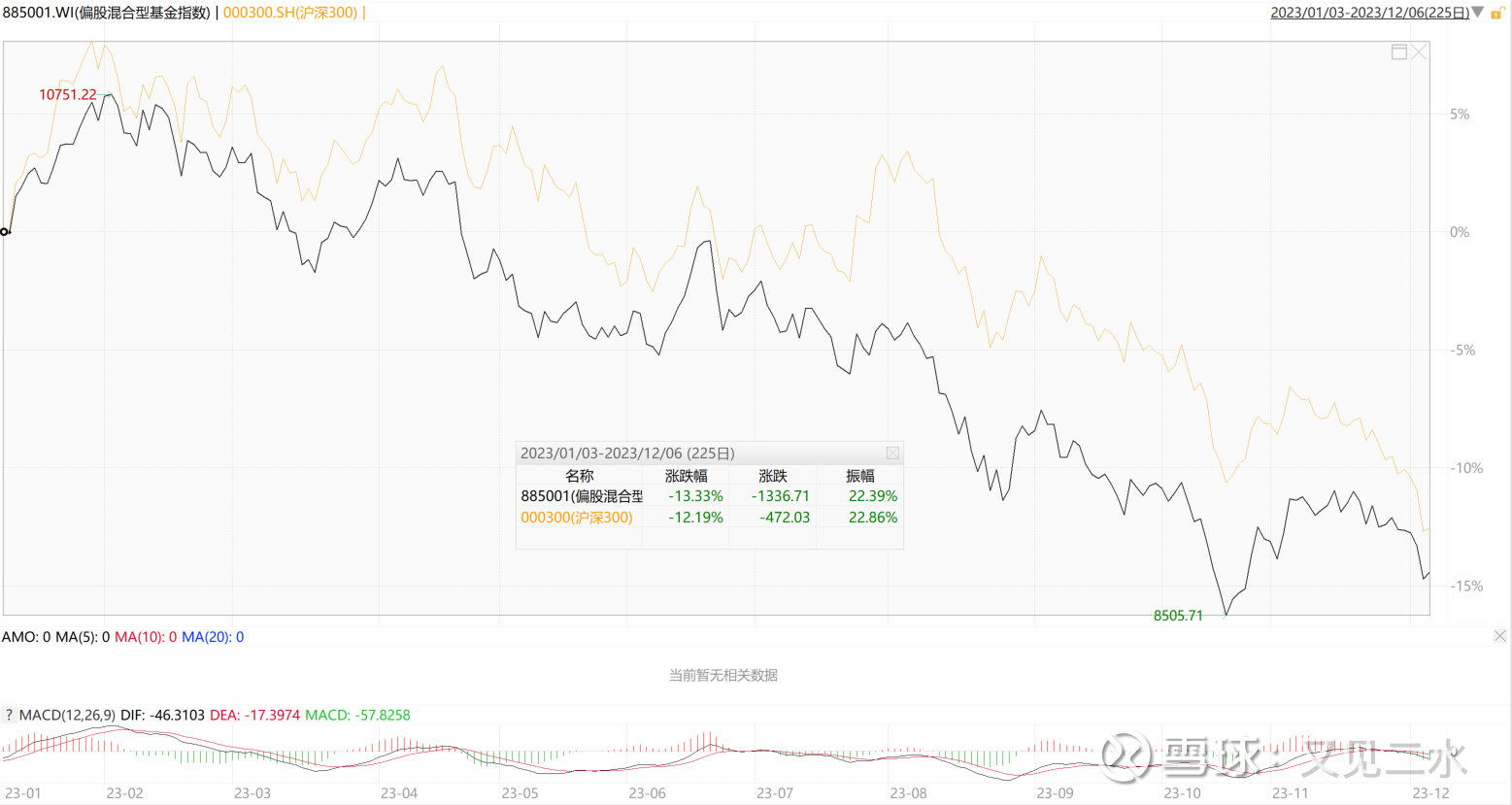Click the green MACD: -57.8258 value
Viewport: 1512px width, 805px height.
357,715
